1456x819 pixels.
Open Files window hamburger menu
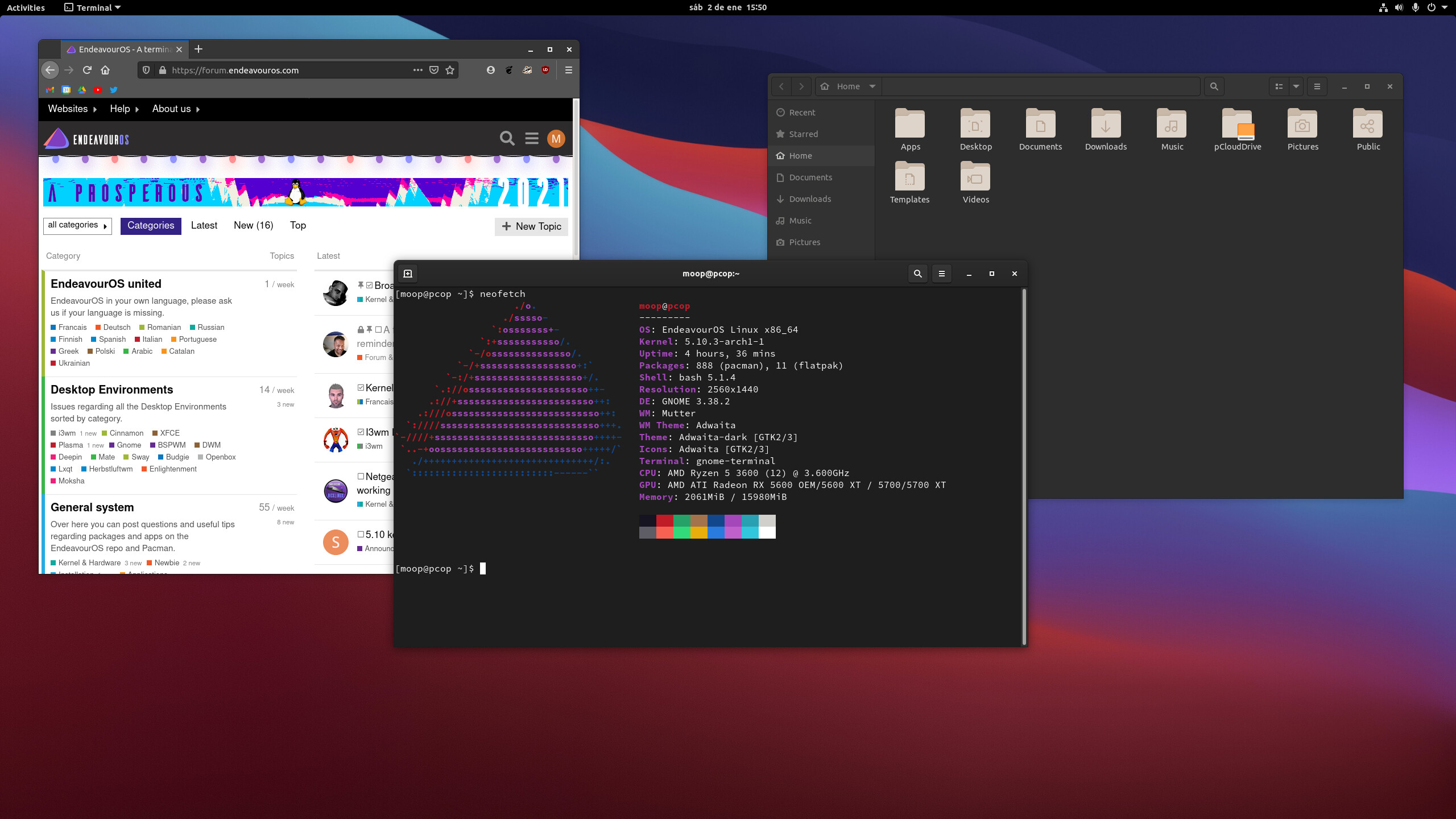1317,86
